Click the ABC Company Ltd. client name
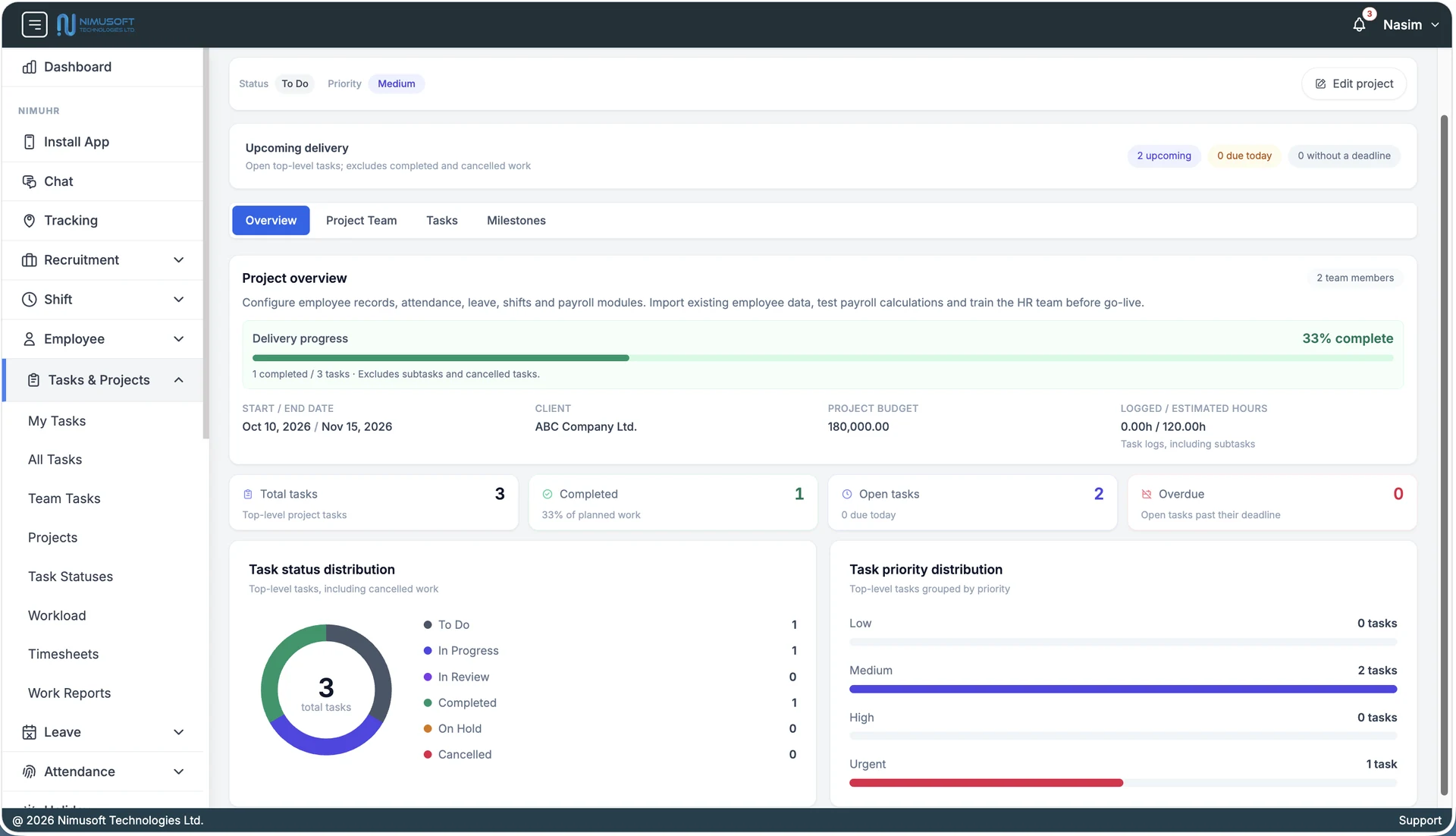Screen dimensions: 1456x836 click(x=586, y=426)
